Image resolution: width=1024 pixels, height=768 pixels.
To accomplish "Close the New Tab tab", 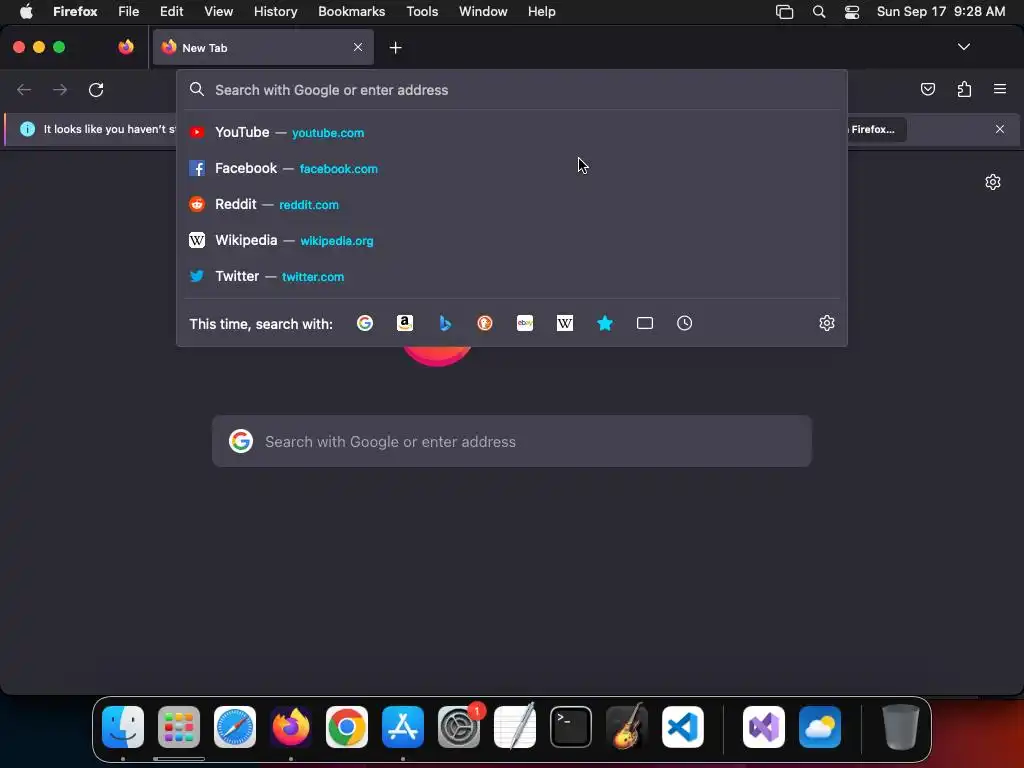I will coord(358,47).
